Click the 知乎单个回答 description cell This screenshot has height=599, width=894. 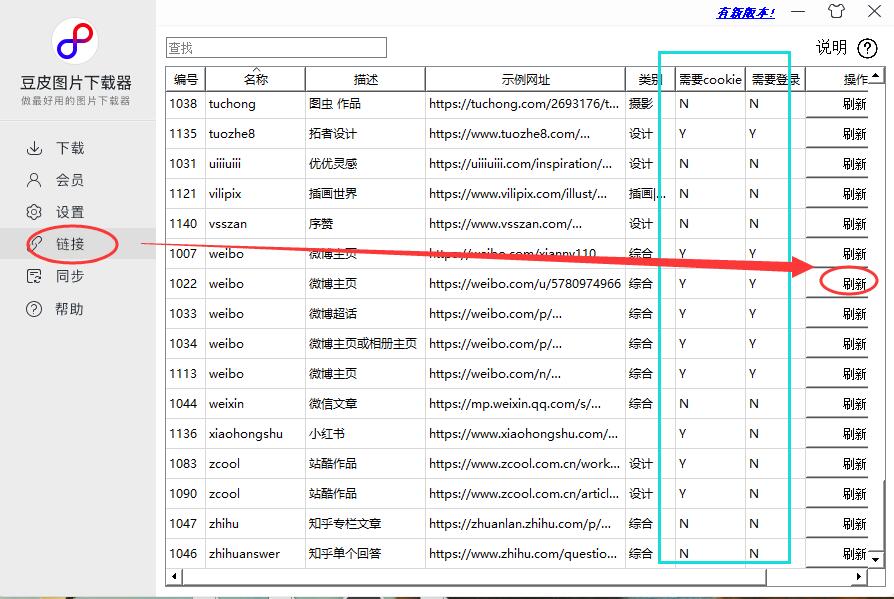(365, 553)
